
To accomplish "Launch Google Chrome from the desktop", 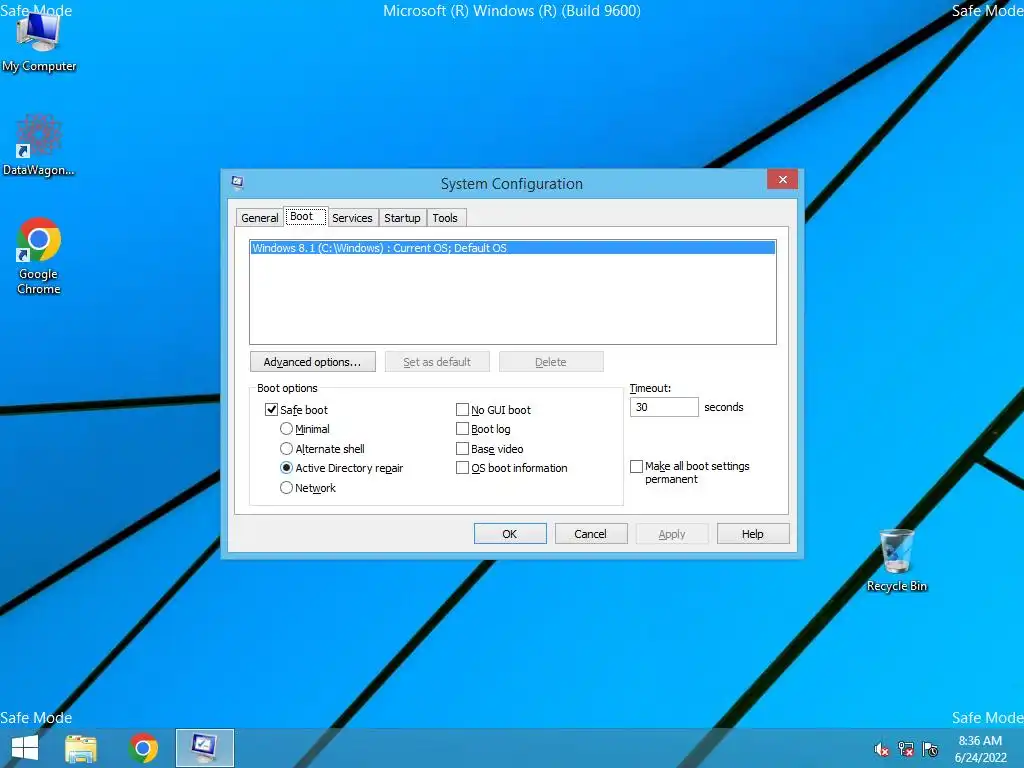I will pos(39,256).
